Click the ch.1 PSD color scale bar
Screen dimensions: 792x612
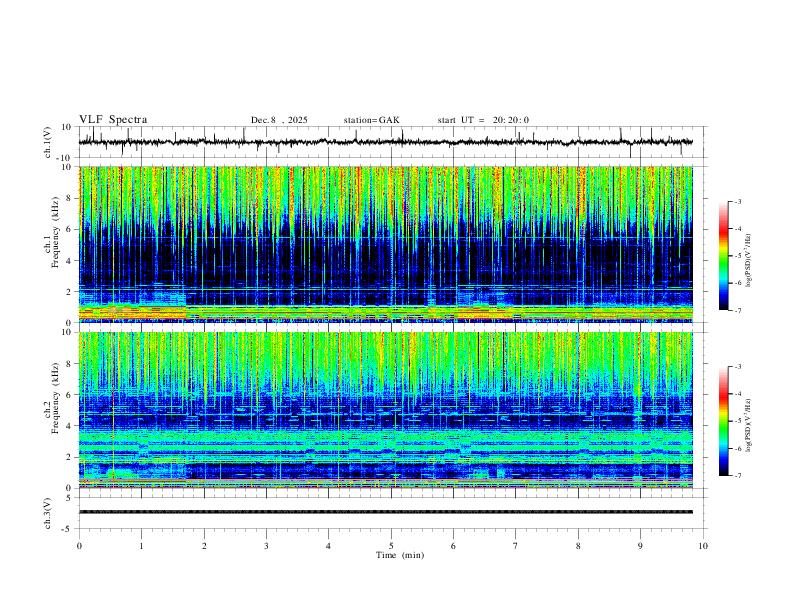[724, 256]
